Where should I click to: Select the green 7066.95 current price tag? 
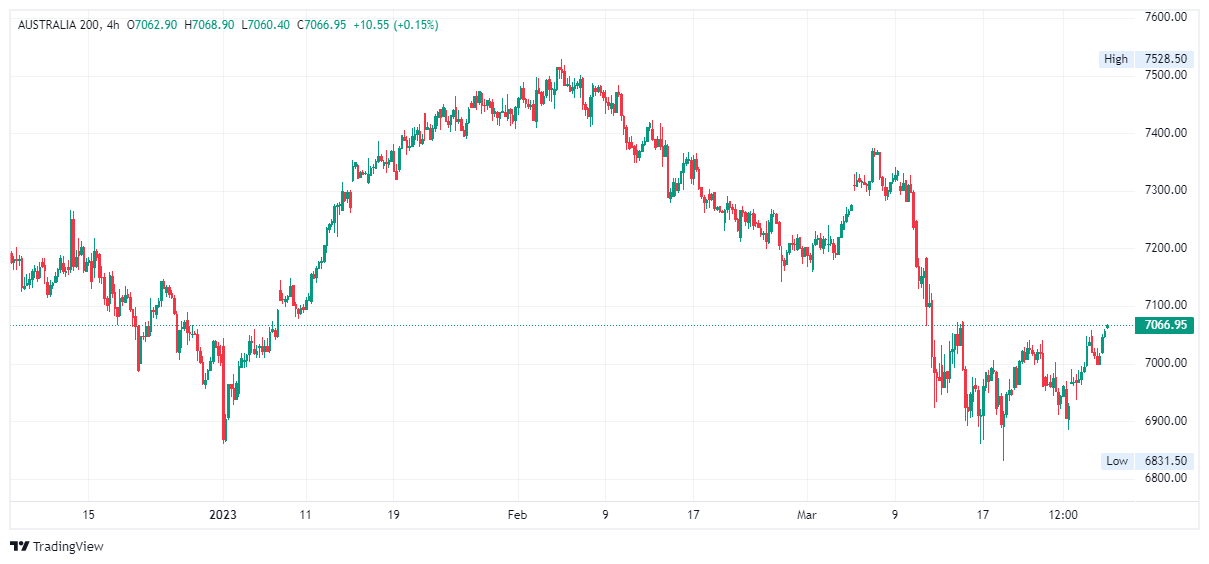(x=1165, y=325)
